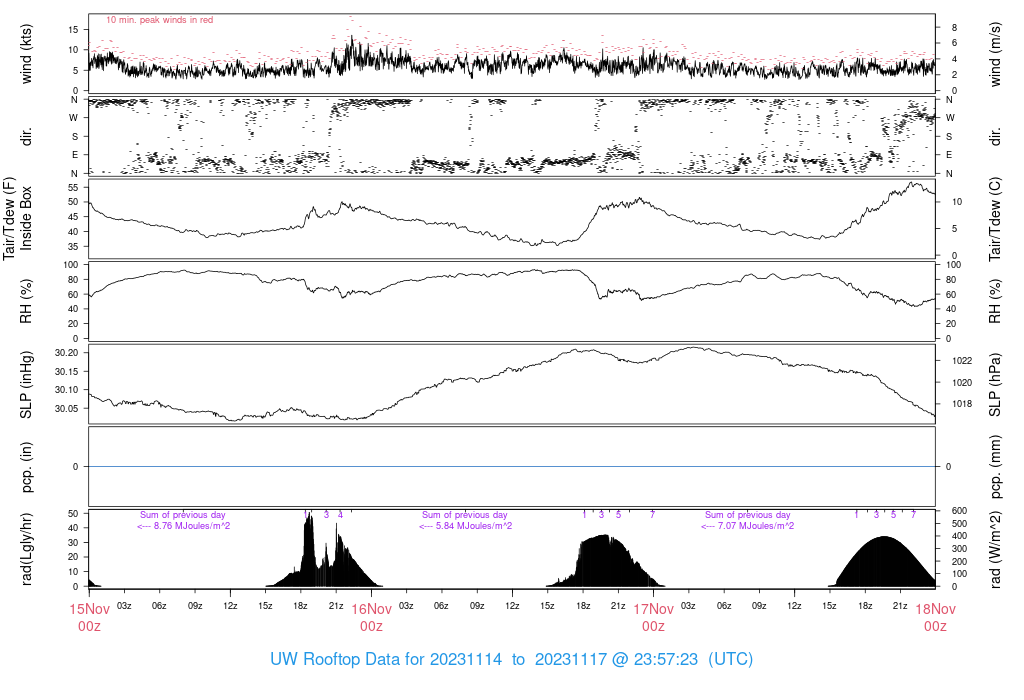Click the '5.84 MJoules/m^2' radiation sum text
1024x700 pixels.
click(473, 526)
